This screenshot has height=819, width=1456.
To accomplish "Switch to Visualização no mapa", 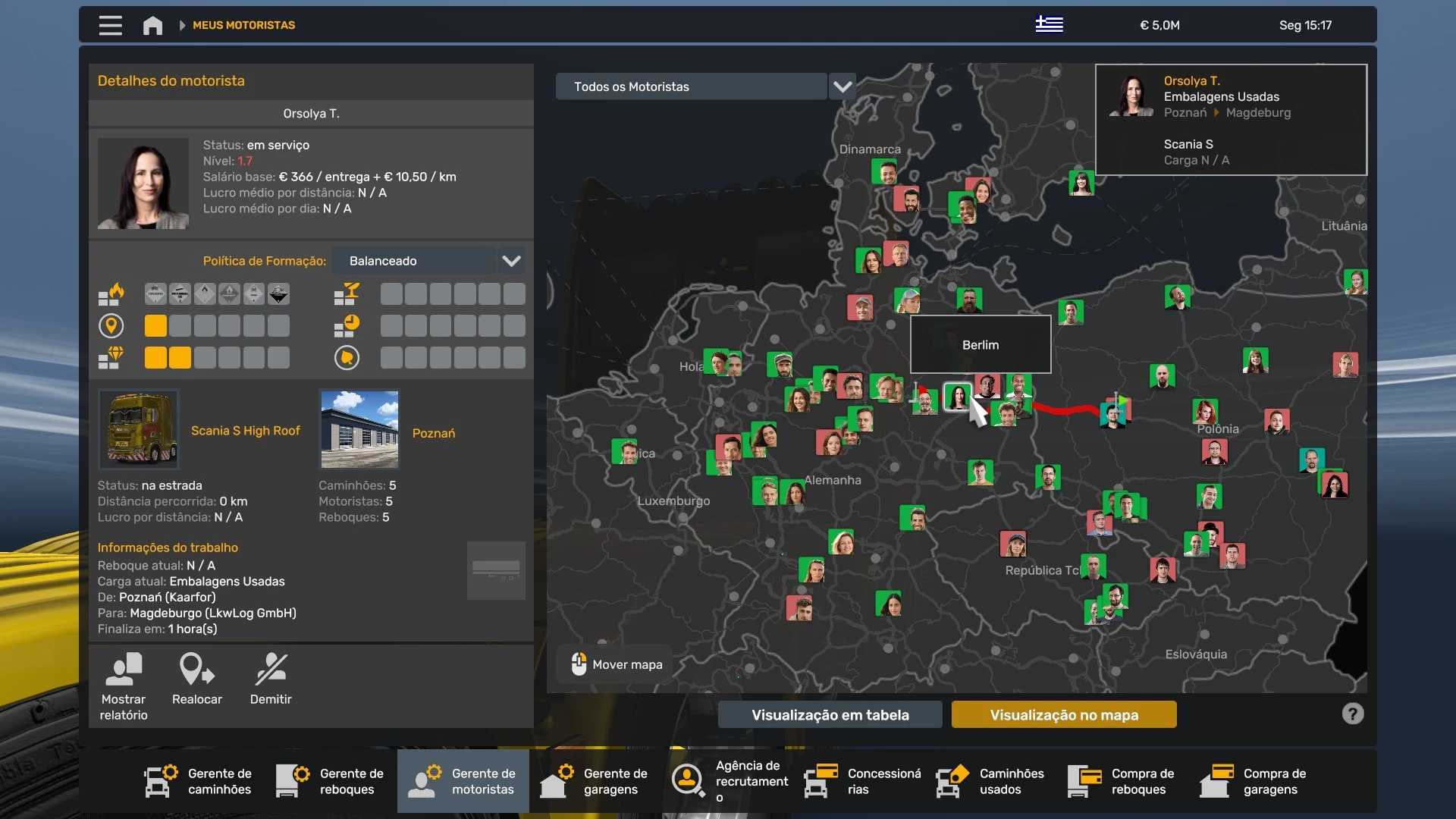I will 1063,714.
